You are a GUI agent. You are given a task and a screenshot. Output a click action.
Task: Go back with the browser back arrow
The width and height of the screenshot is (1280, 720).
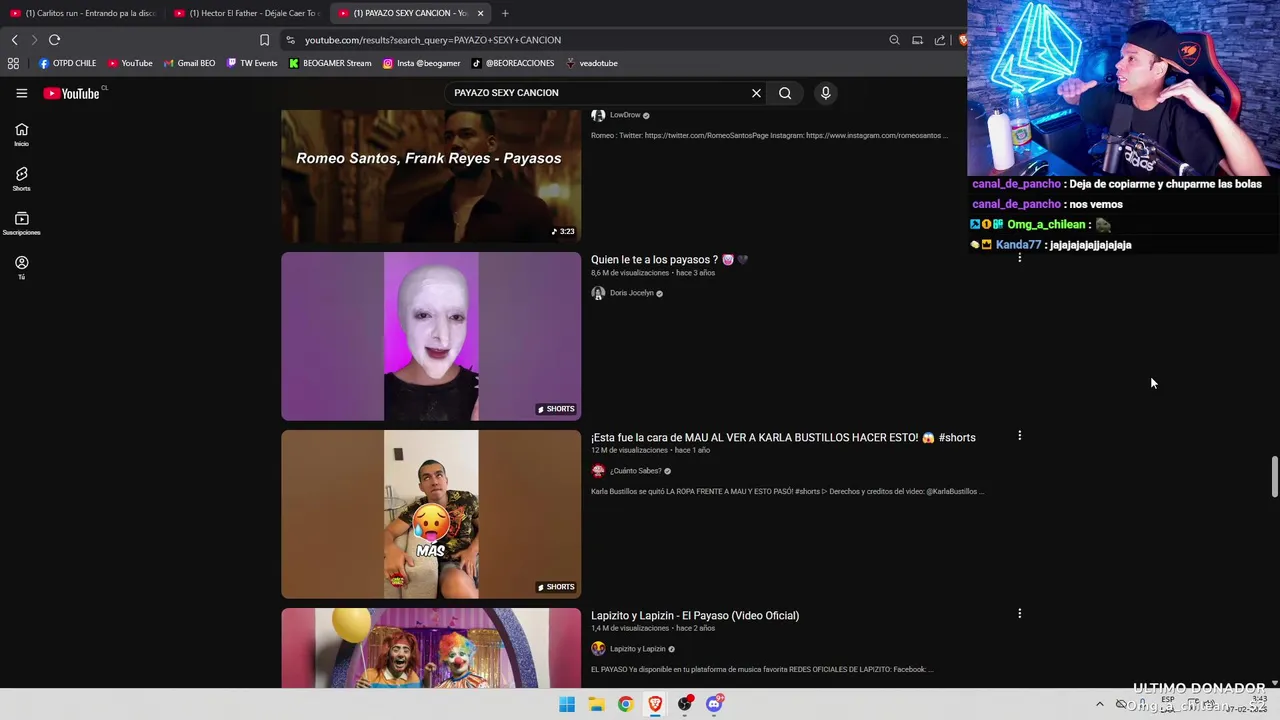[14, 40]
